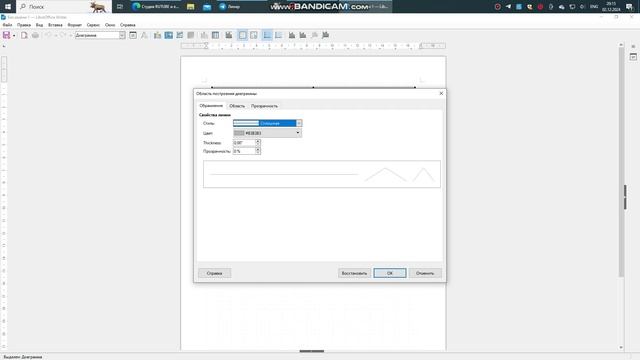
Task: Click the sidebar settings icon at top right
Action: (633, 47)
